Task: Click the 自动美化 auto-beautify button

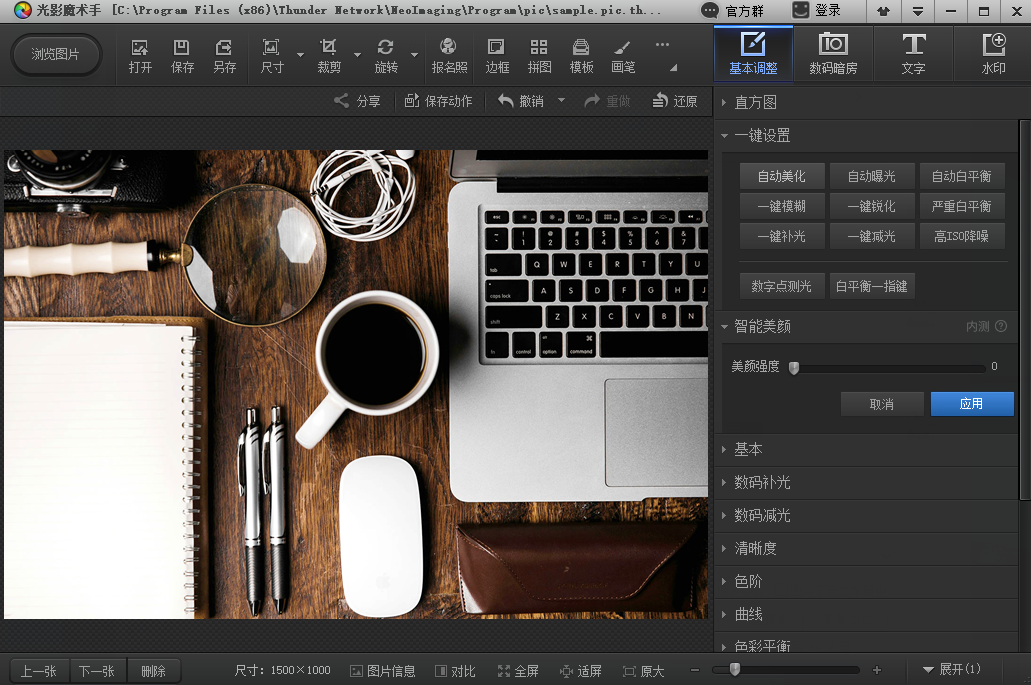Action: [x=781, y=176]
